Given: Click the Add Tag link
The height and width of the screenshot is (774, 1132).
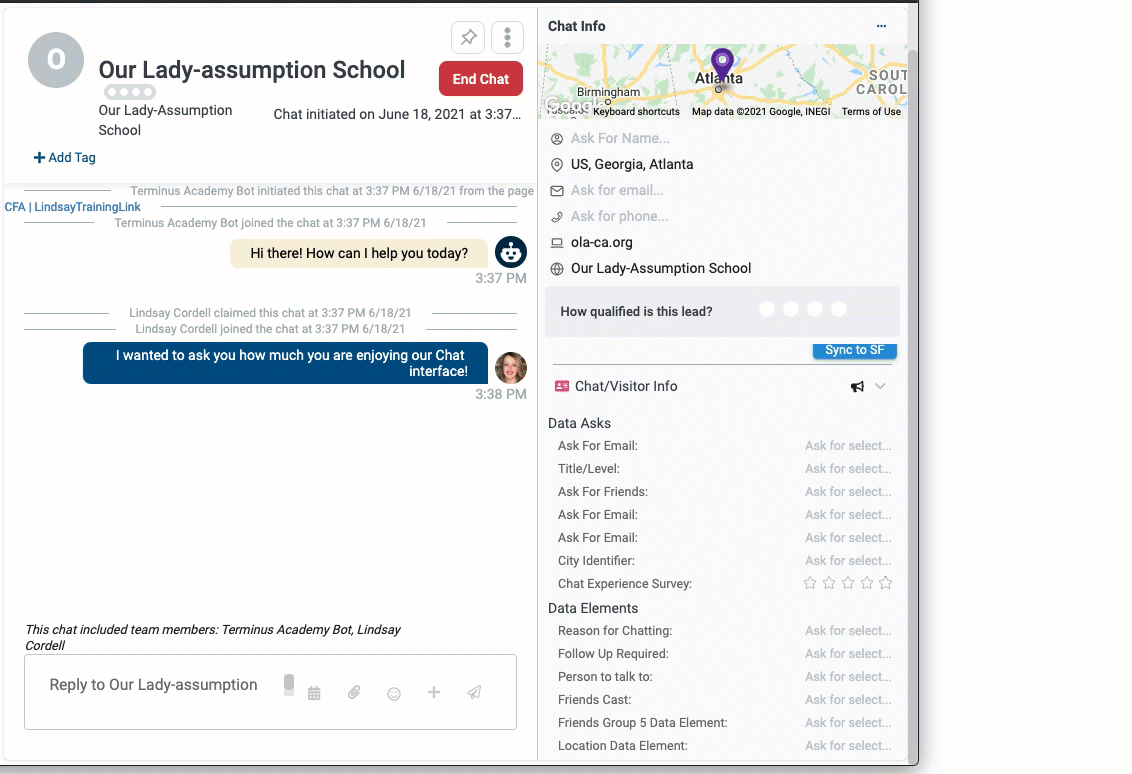Looking at the screenshot, I should point(64,157).
